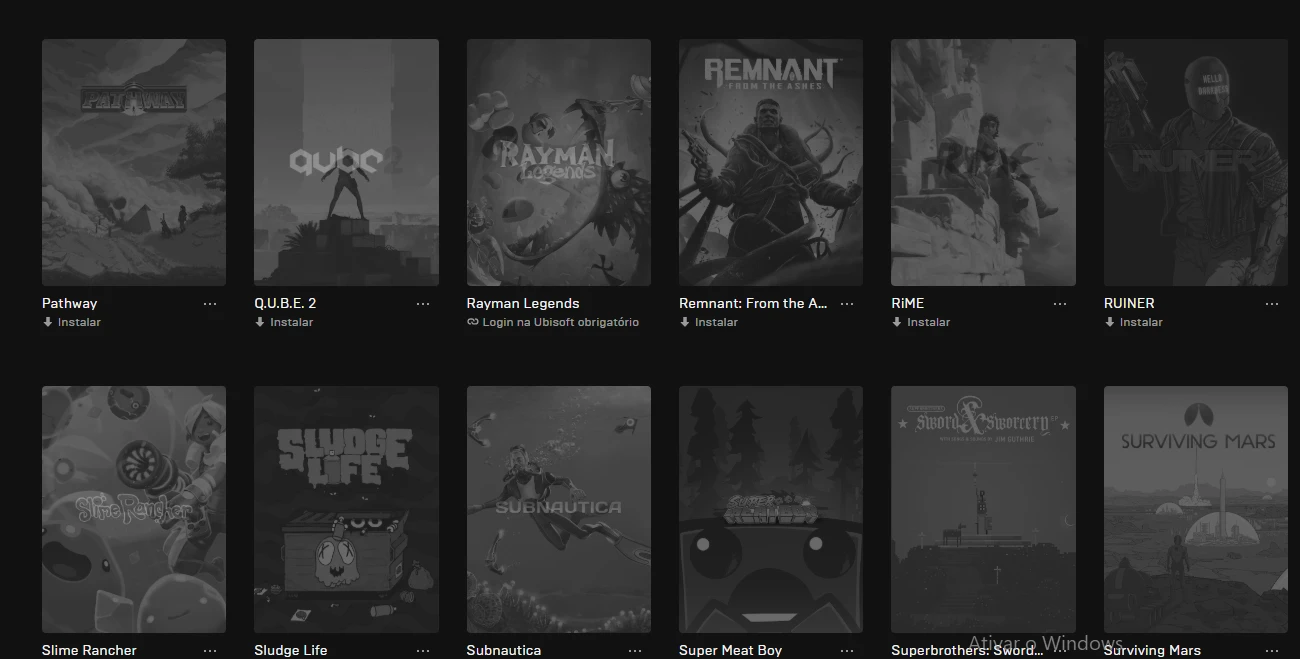Install Q.U.B.E. 2 via its Instalar link
Image resolution: width=1300 pixels, height=659 pixels.
pyautogui.click(x=284, y=322)
